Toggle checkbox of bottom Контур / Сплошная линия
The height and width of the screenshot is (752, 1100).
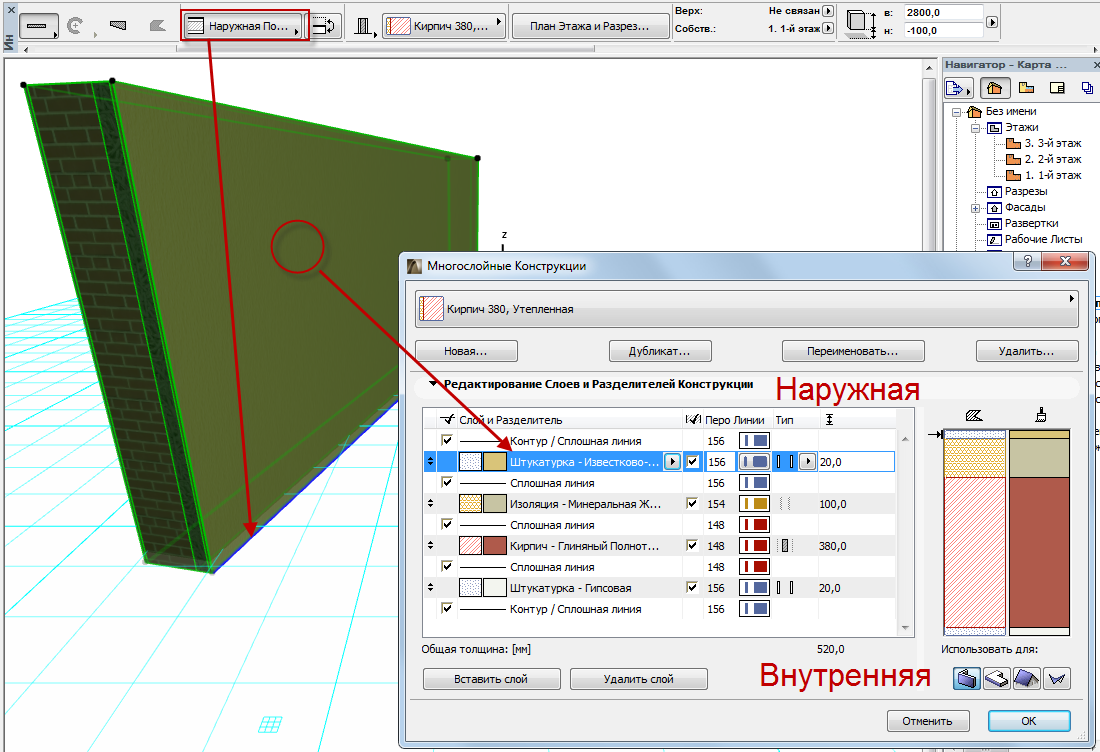(x=447, y=608)
